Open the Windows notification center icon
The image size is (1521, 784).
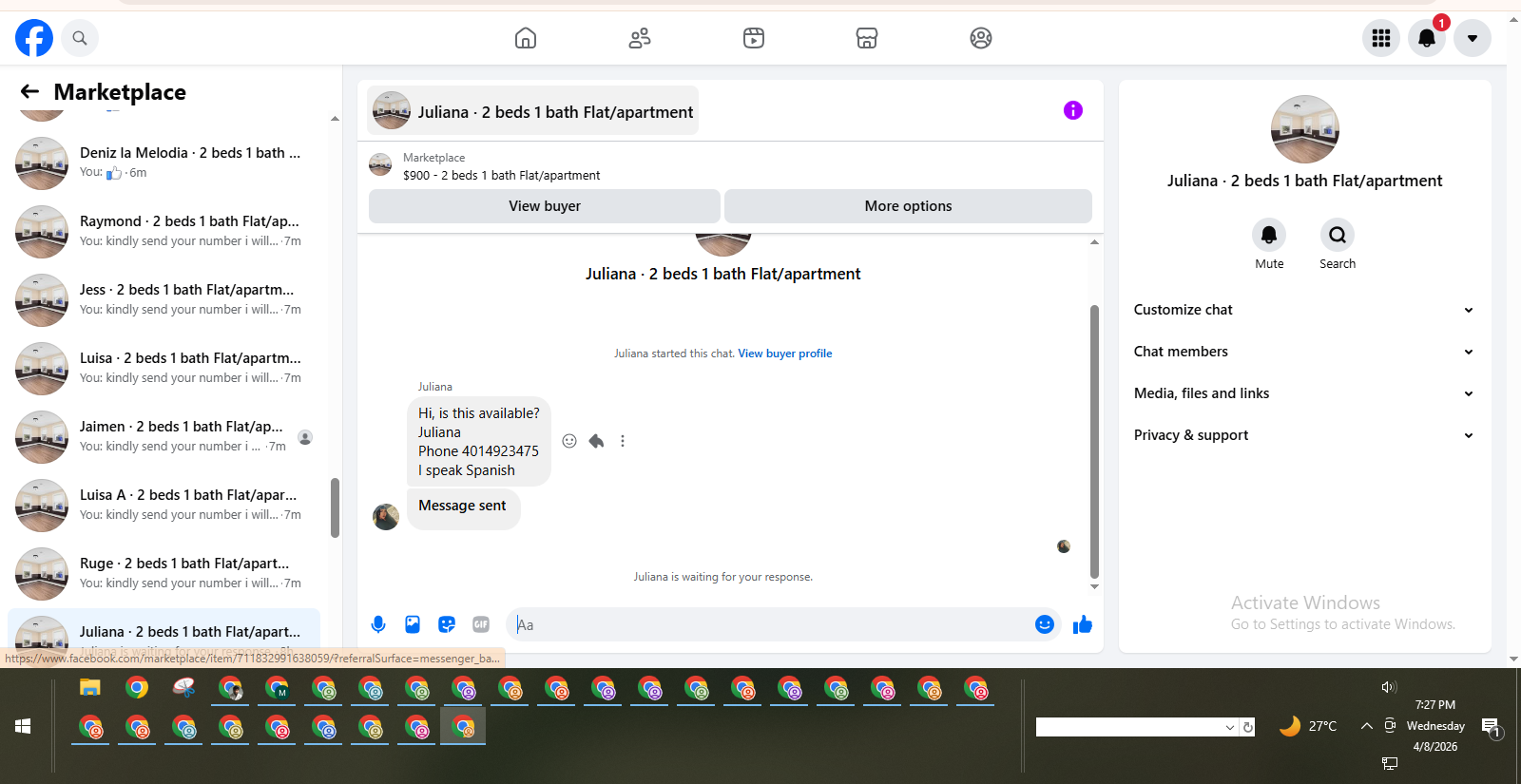[x=1491, y=727]
